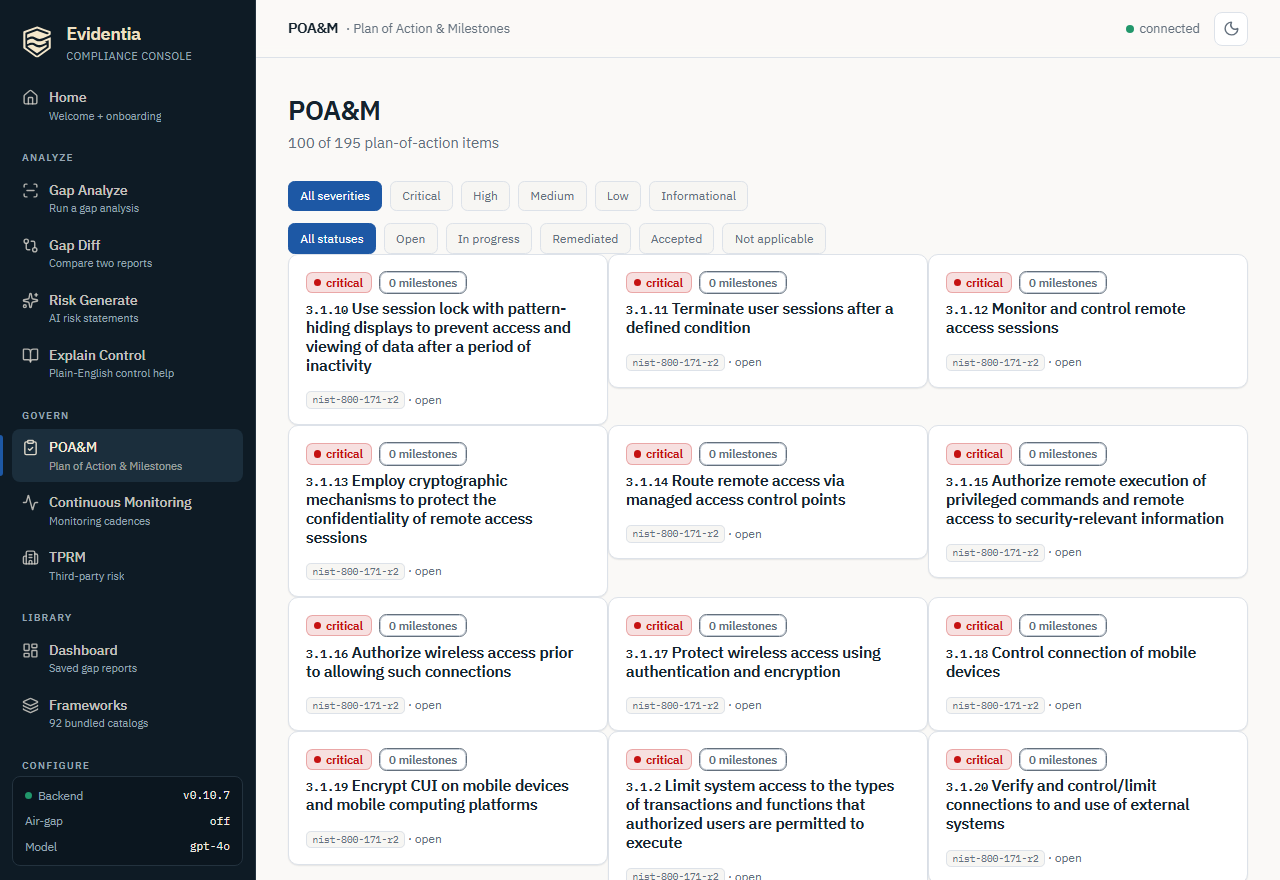Open 3.1.17 Protect wireless access card
Screen dimensions: 1280x880
point(767,664)
